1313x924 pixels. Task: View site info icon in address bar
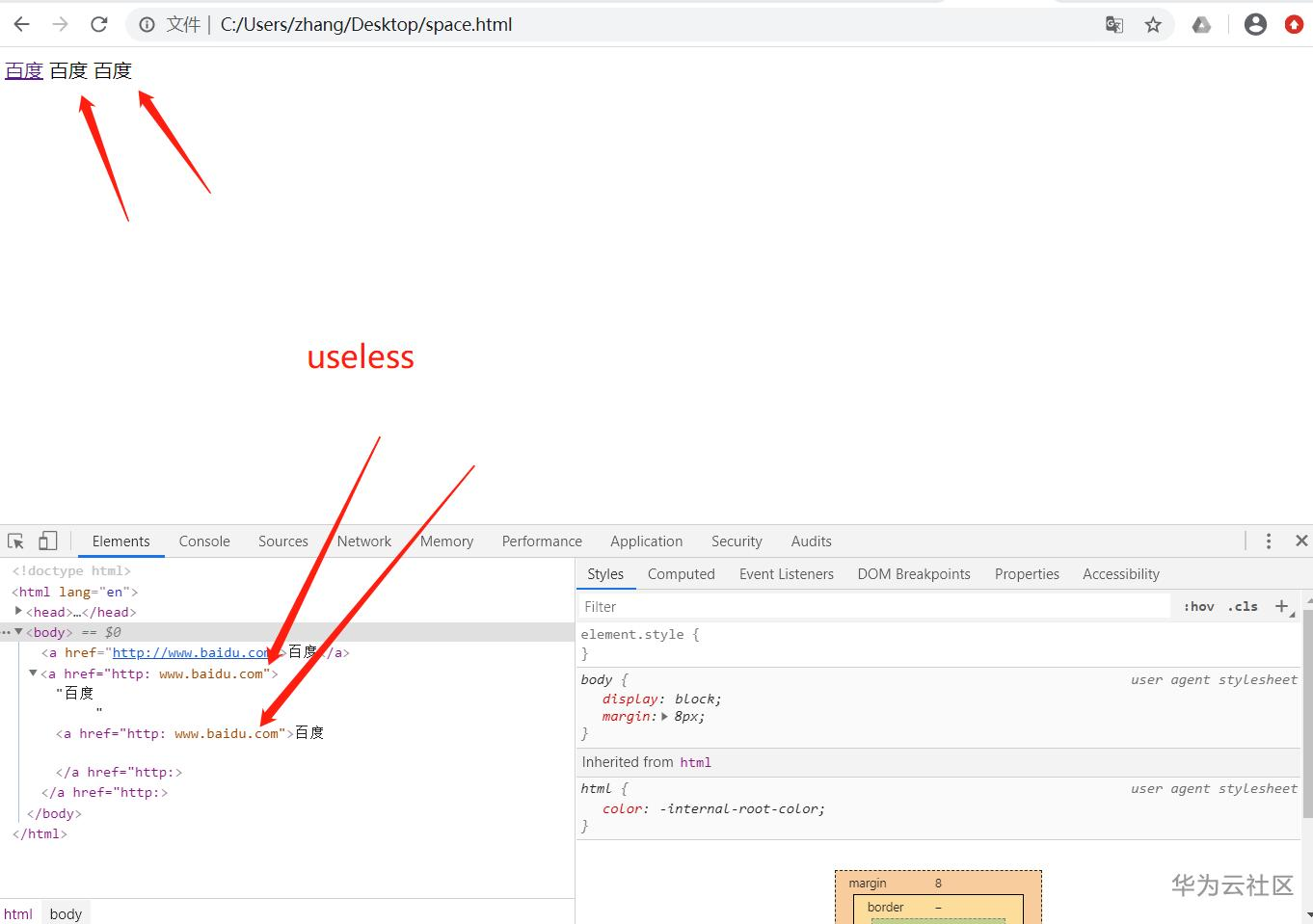147,25
